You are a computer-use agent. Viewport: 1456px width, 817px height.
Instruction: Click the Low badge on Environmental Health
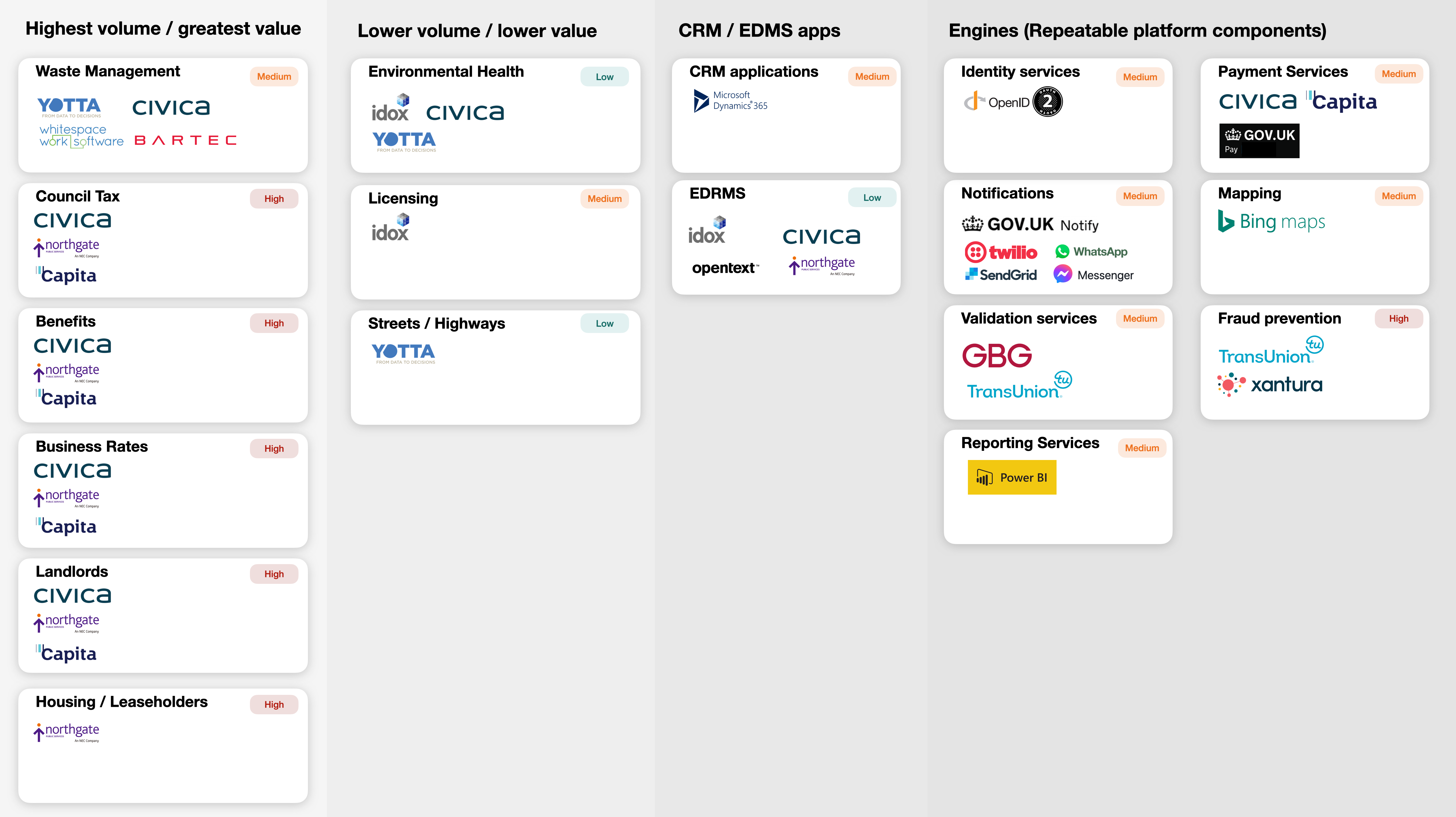point(604,77)
